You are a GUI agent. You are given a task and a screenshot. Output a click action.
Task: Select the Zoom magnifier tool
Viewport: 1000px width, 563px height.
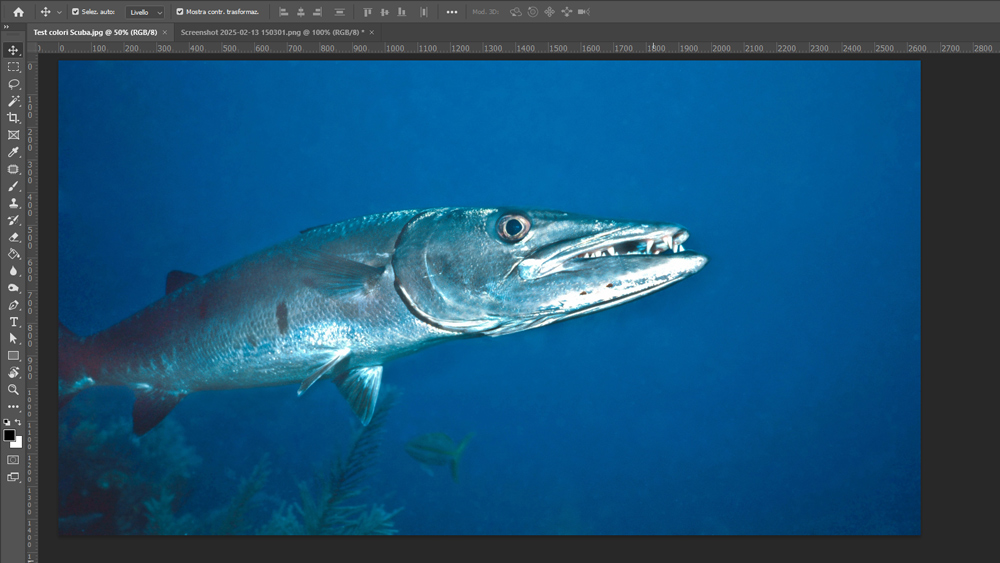(14, 389)
